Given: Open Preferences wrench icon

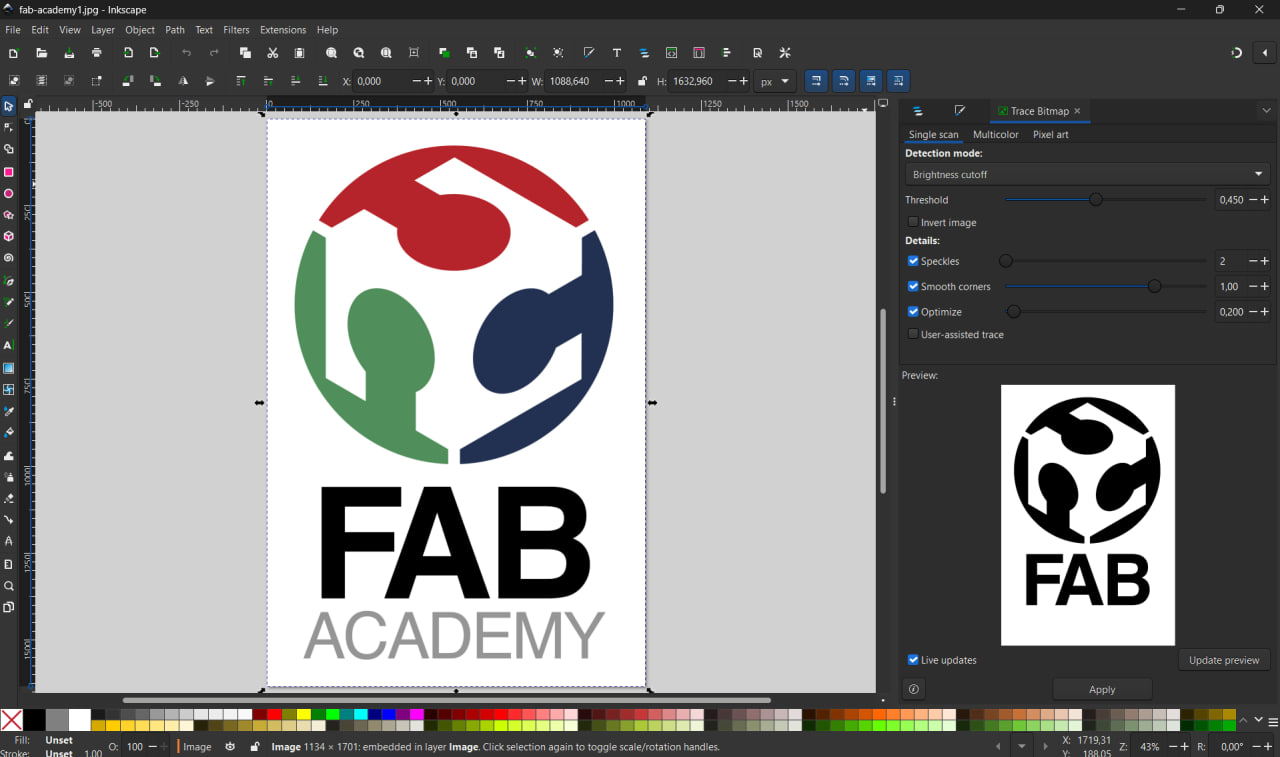Looking at the screenshot, I should [785, 53].
